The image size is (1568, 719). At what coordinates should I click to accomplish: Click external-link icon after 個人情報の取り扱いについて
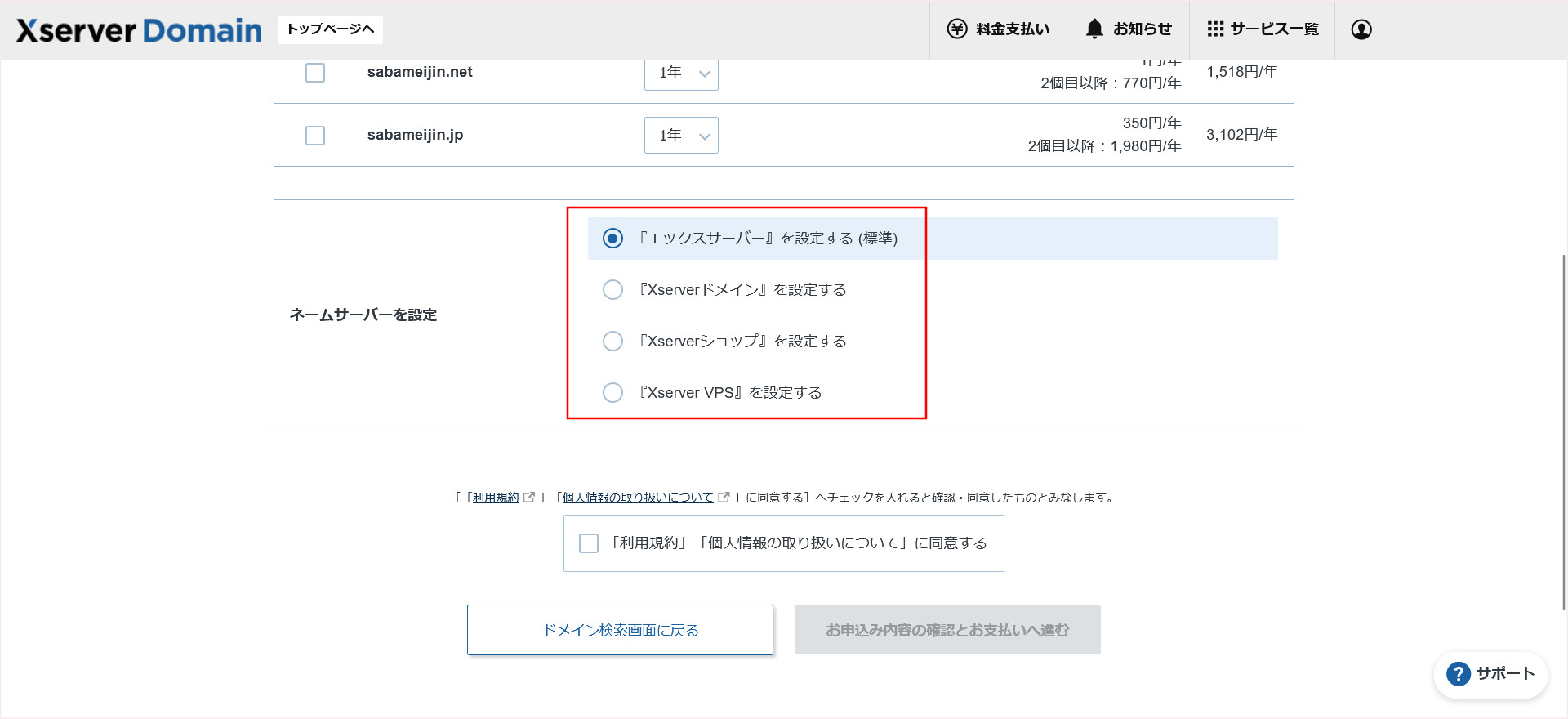click(x=724, y=497)
